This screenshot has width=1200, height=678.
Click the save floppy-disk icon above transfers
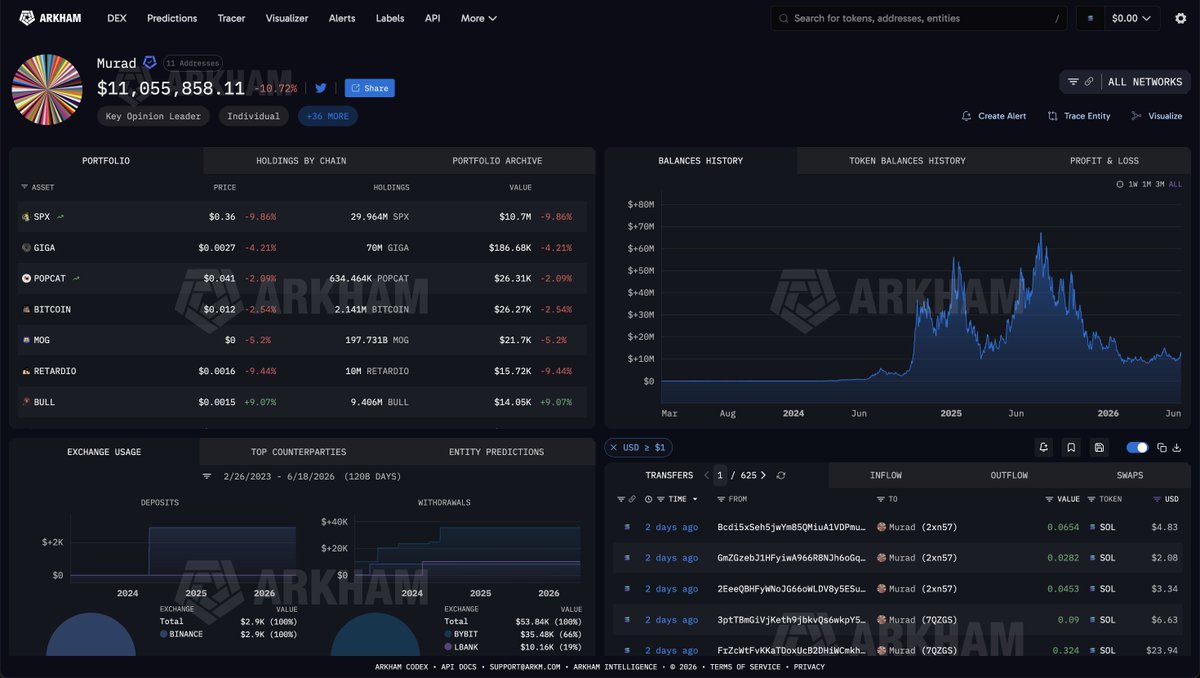(1099, 448)
